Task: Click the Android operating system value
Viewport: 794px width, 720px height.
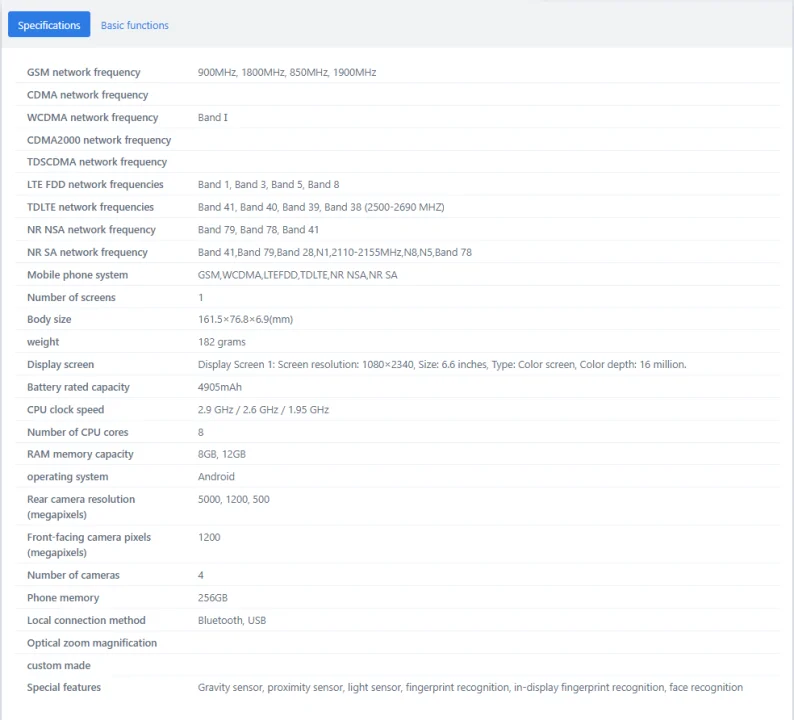Action: 216,477
